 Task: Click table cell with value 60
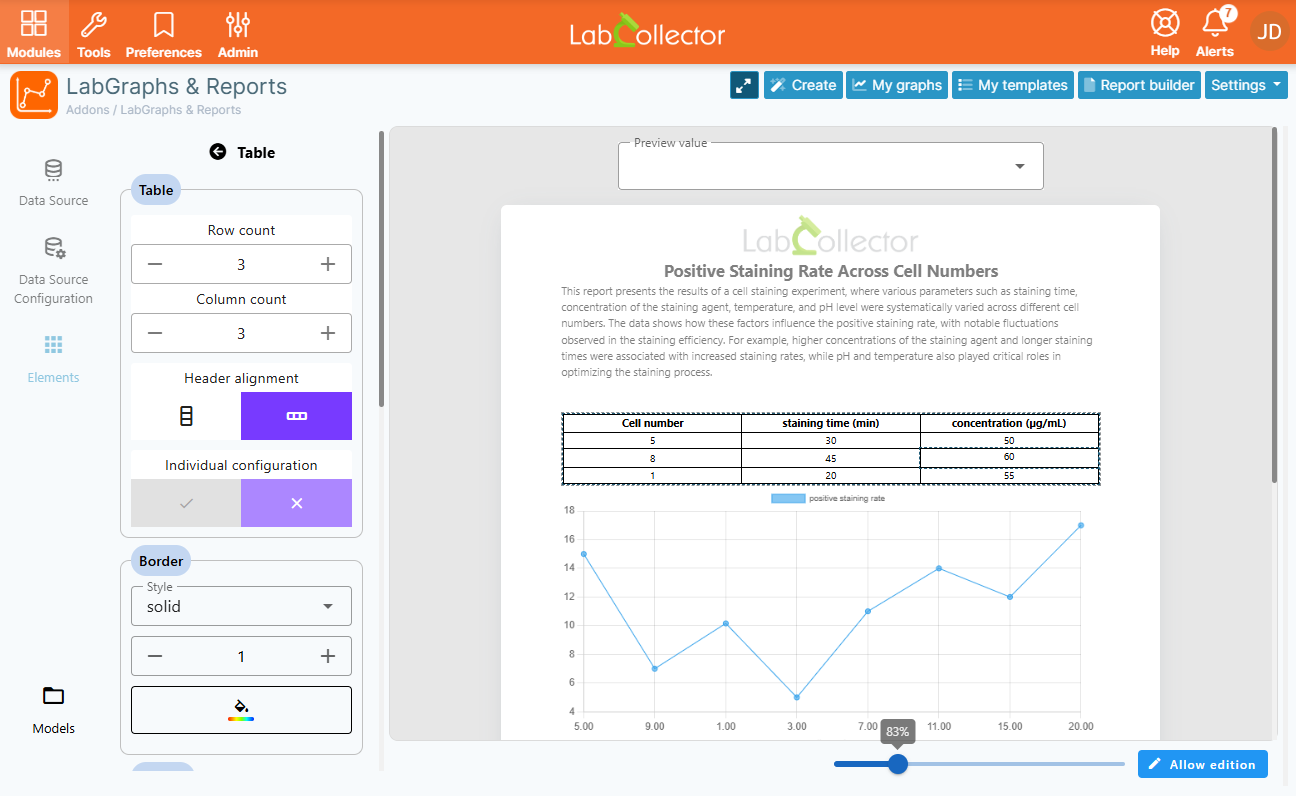1009,457
